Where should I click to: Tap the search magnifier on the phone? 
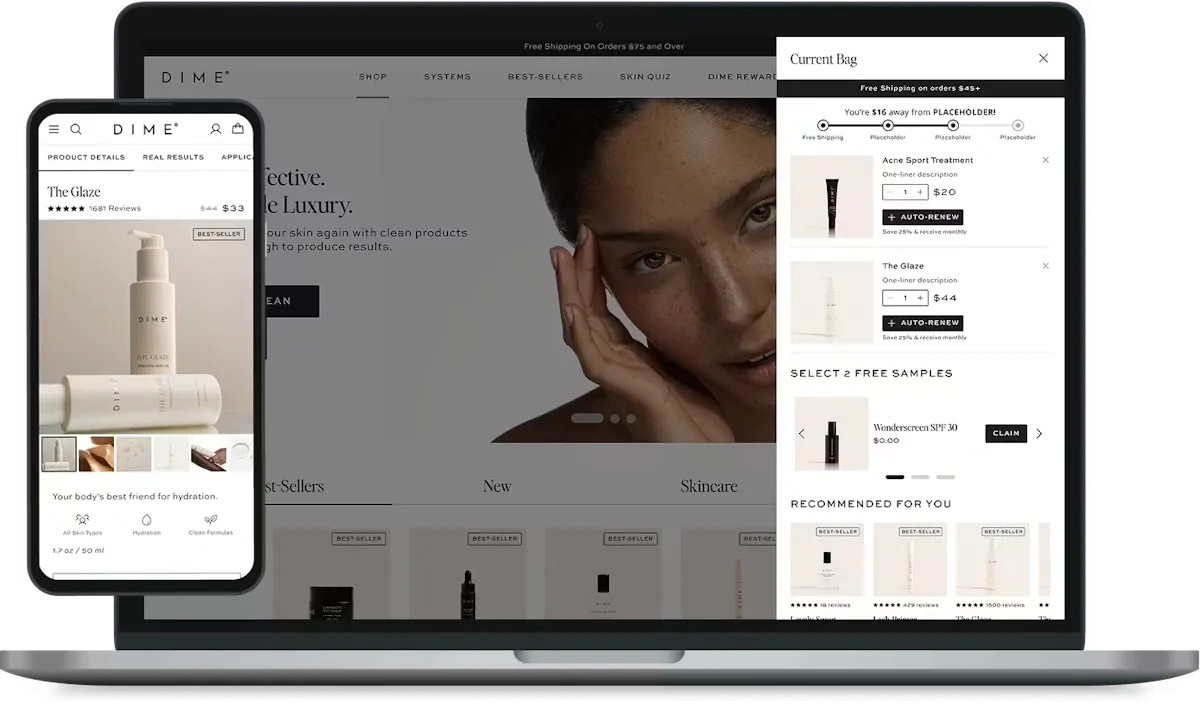point(76,129)
